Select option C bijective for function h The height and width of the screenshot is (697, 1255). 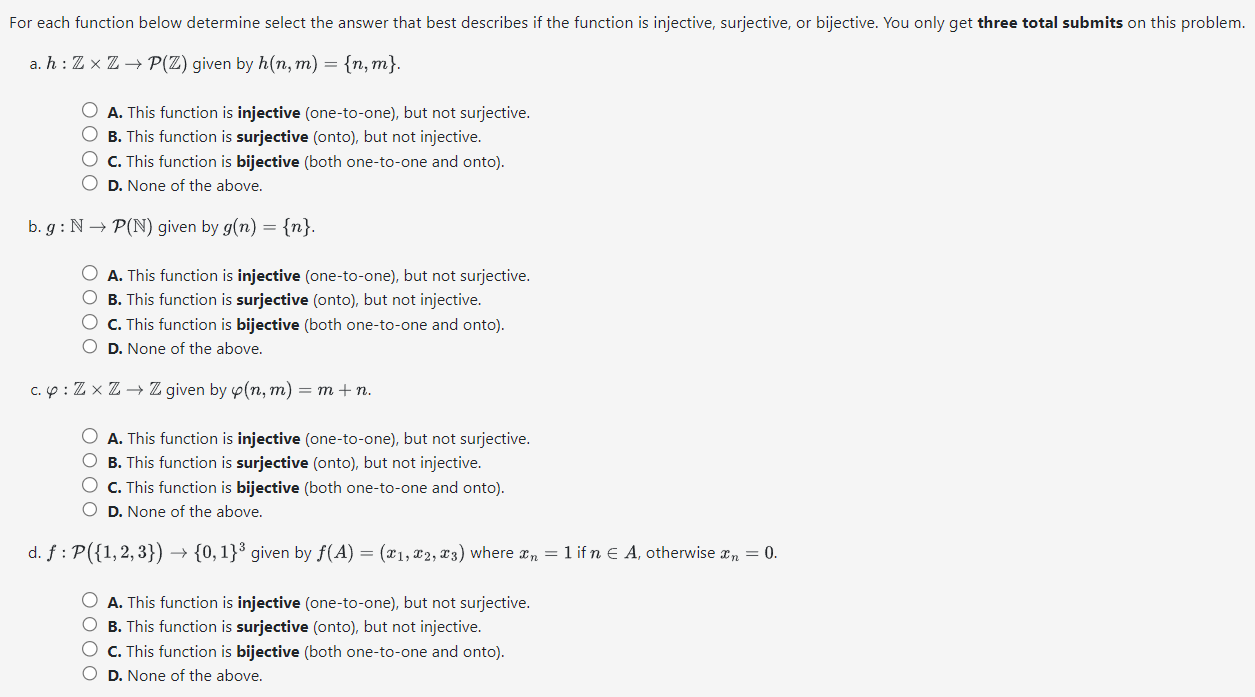coord(89,158)
